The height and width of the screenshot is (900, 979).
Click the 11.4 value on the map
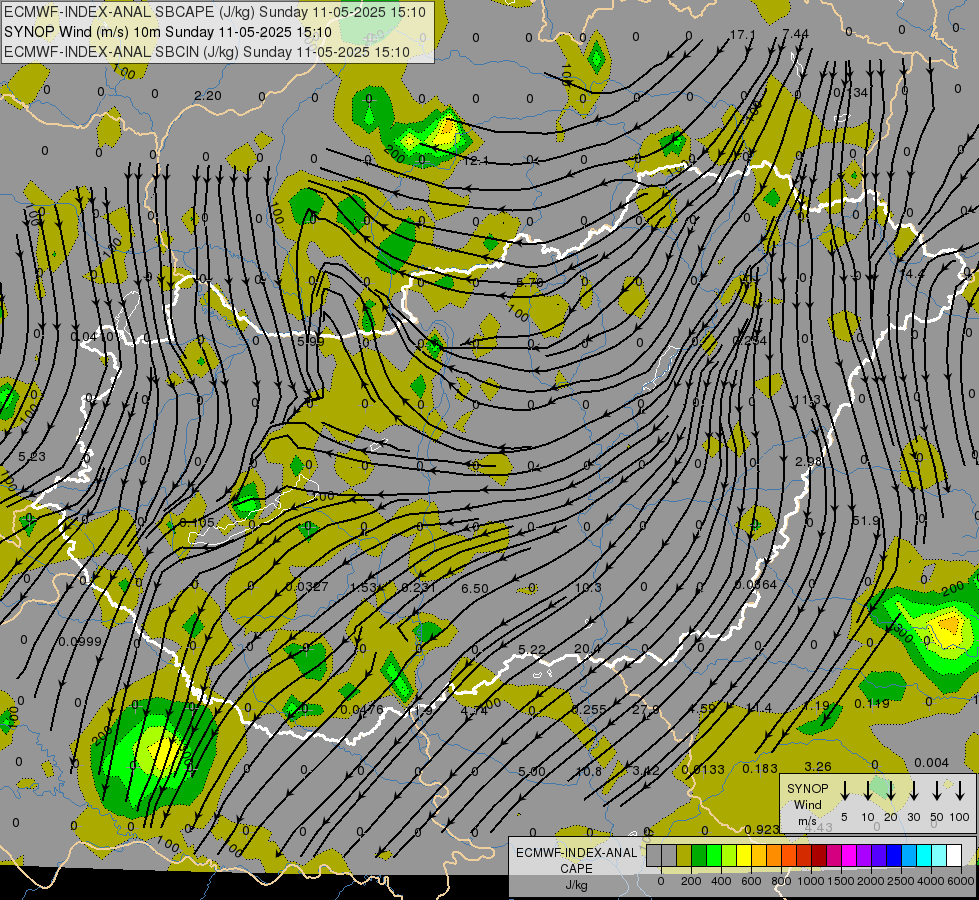tap(759, 708)
